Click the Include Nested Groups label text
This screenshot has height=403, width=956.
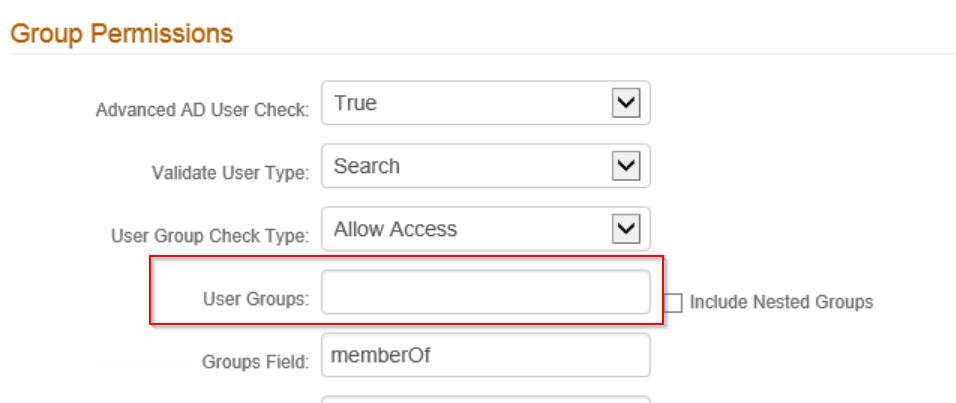[781, 302]
